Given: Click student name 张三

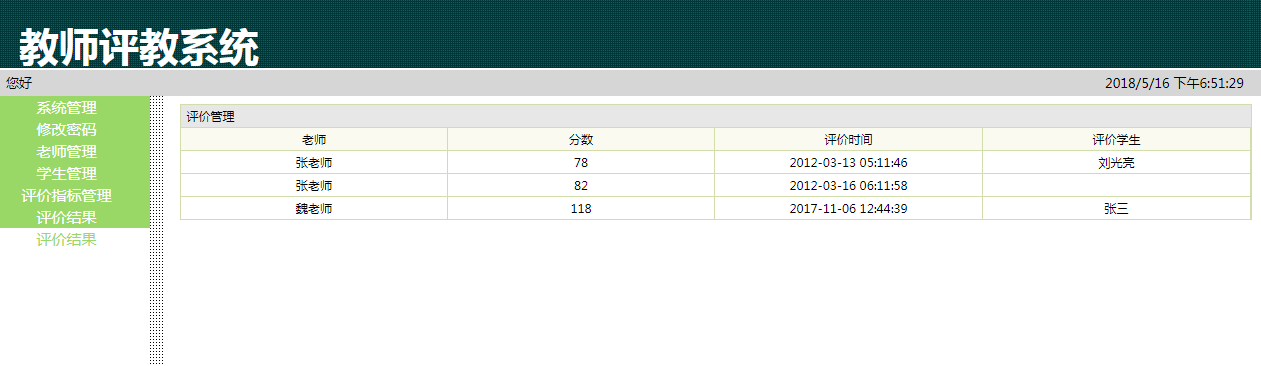Looking at the screenshot, I should pyautogui.click(x=1116, y=208).
